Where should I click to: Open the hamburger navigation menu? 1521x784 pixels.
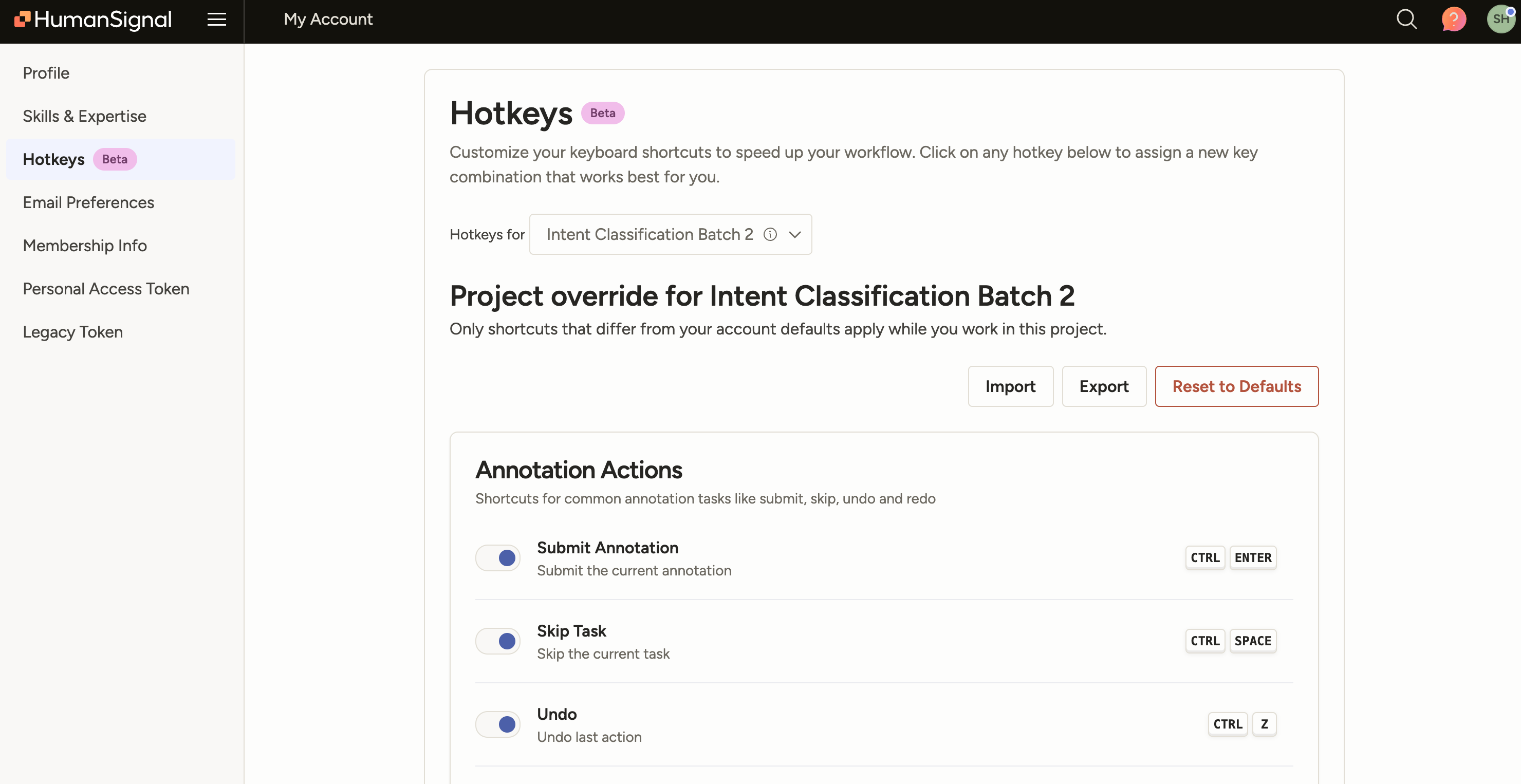[x=217, y=20]
